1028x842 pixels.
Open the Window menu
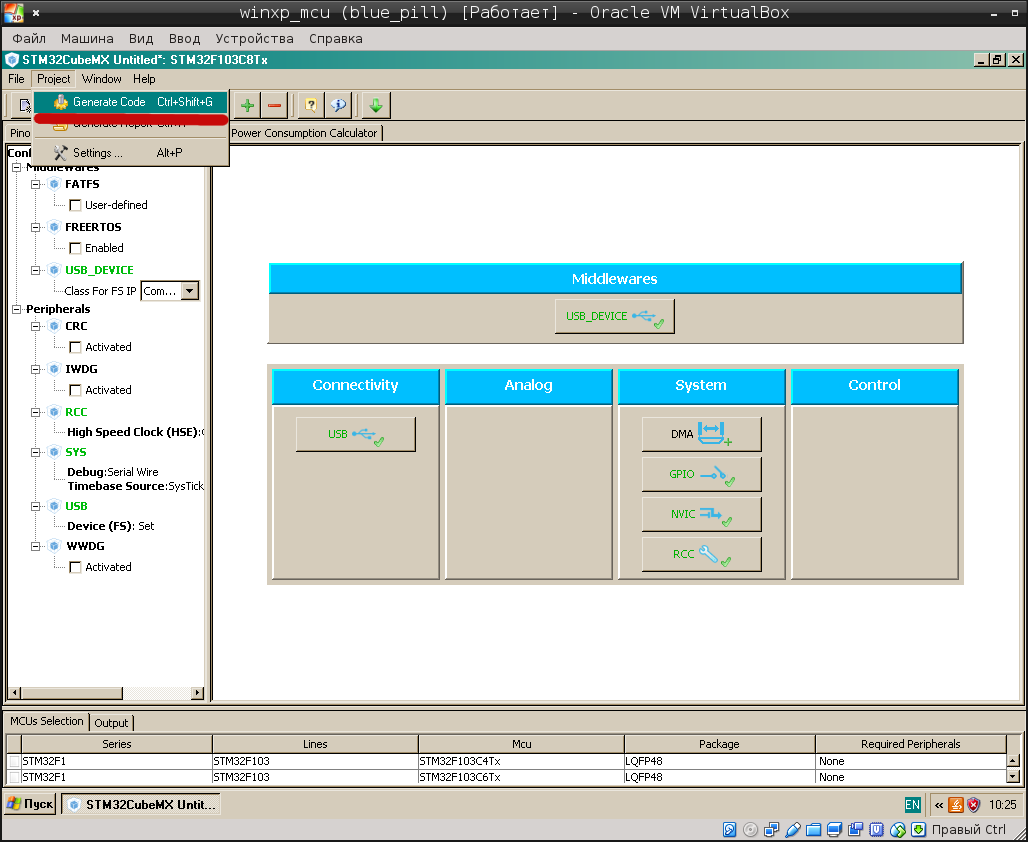tap(102, 79)
